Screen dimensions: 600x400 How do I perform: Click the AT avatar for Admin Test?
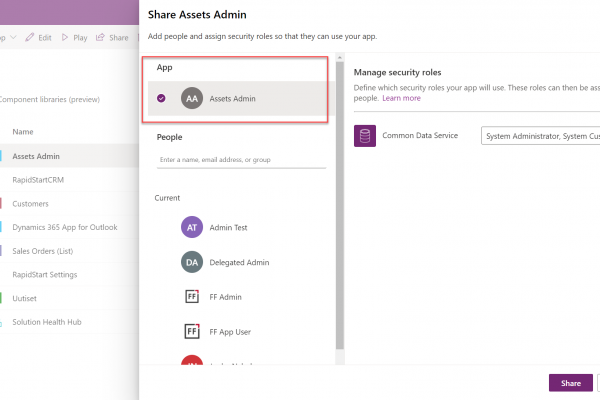coord(192,227)
